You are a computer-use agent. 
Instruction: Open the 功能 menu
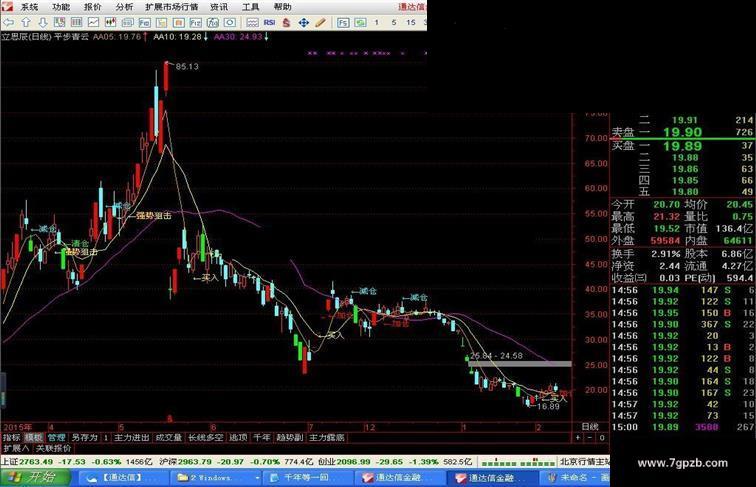point(61,7)
